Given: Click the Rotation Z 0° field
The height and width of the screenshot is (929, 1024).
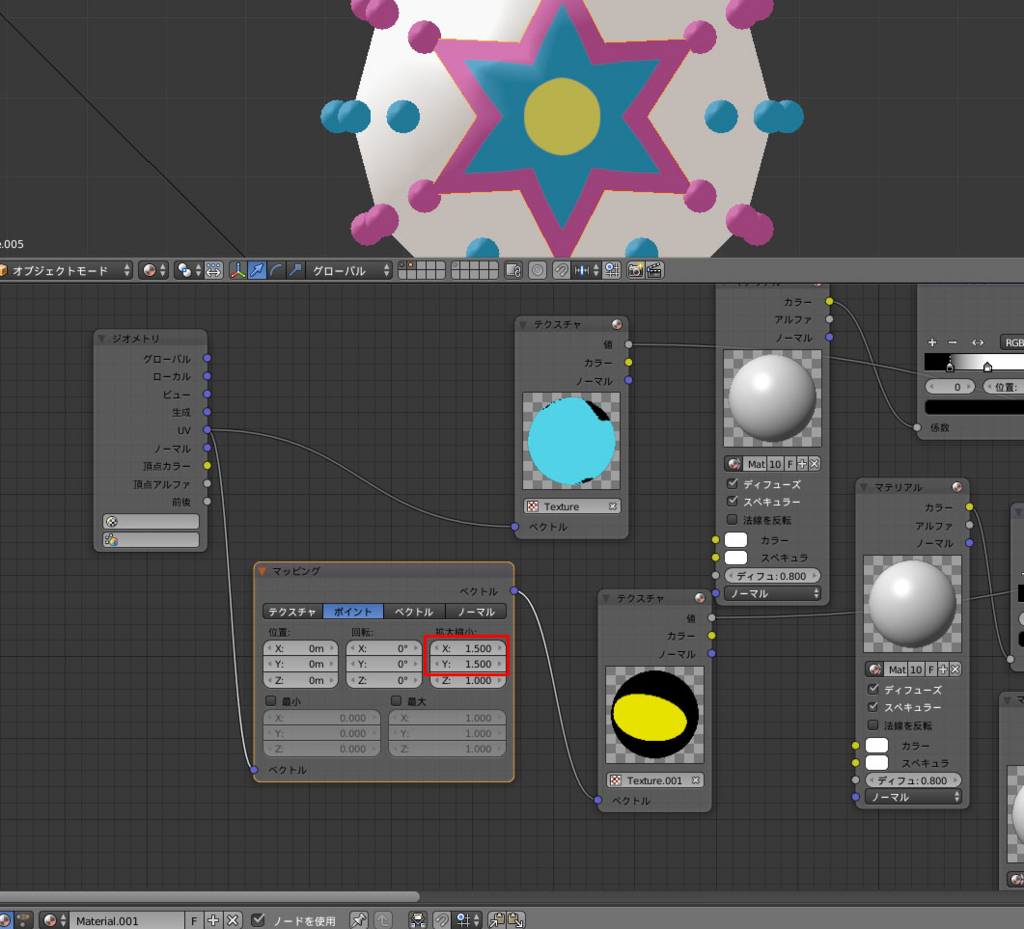Looking at the screenshot, I should tap(385, 680).
